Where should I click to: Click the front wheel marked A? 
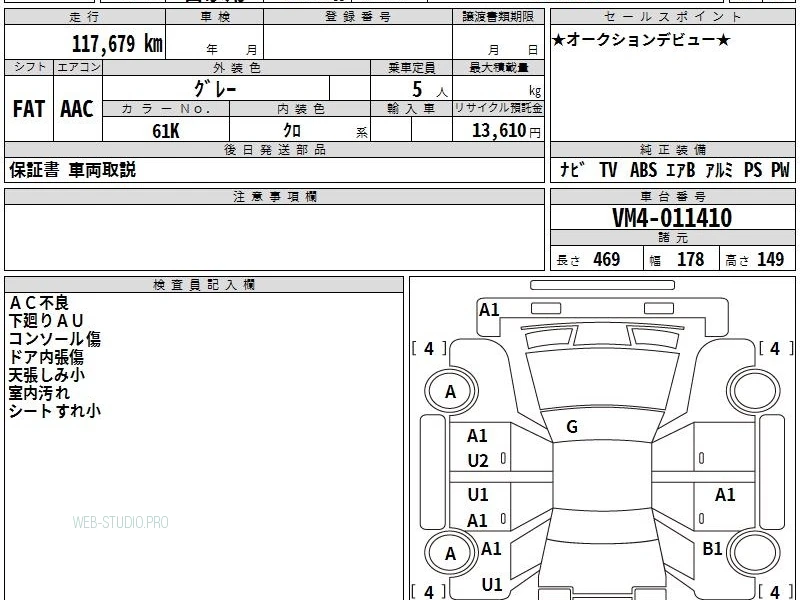click(451, 392)
